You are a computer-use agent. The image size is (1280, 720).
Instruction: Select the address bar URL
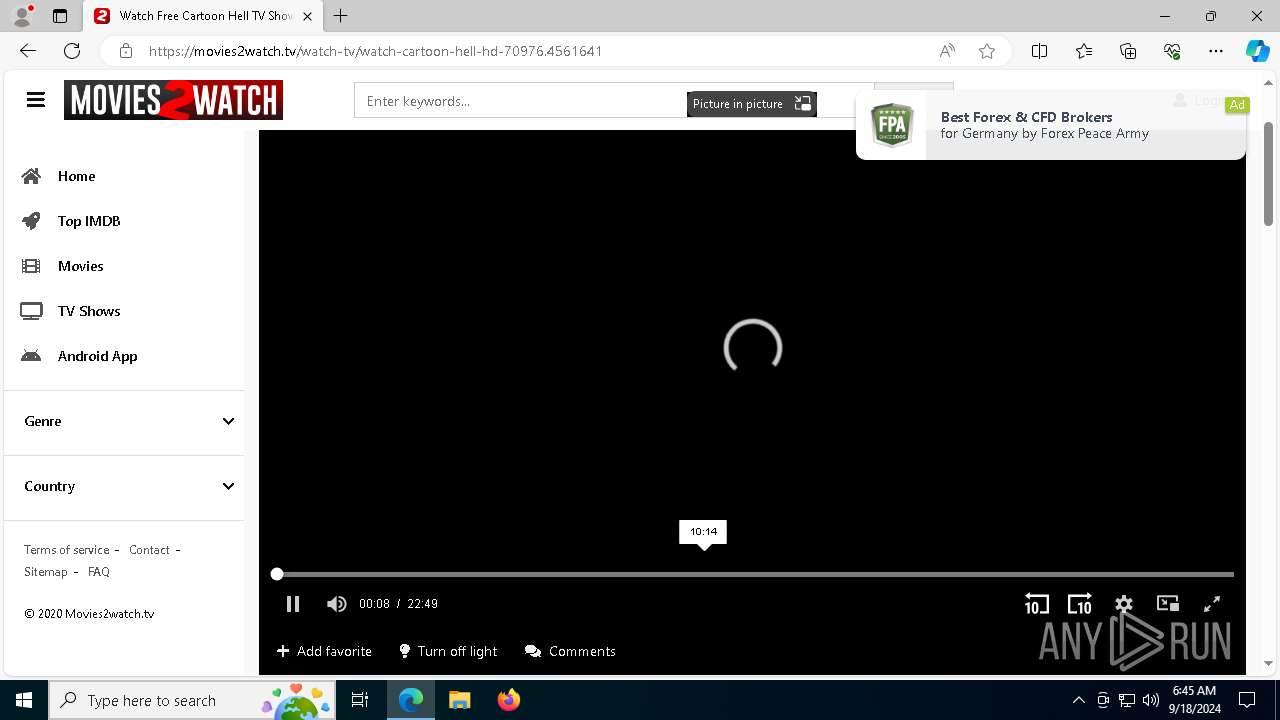pyautogui.click(x=375, y=51)
